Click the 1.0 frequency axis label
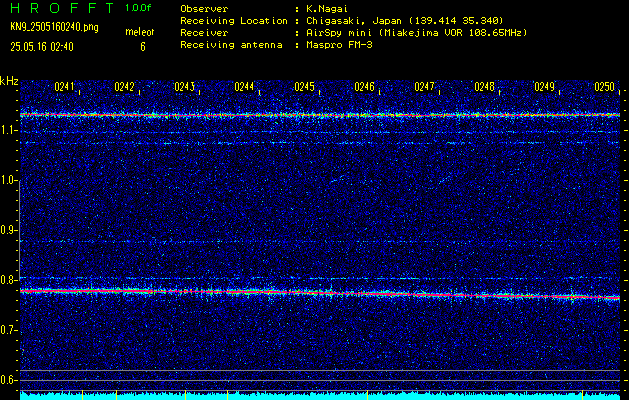This screenshot has height=400, width=629. pyautogui.click(x=8, y=180)
